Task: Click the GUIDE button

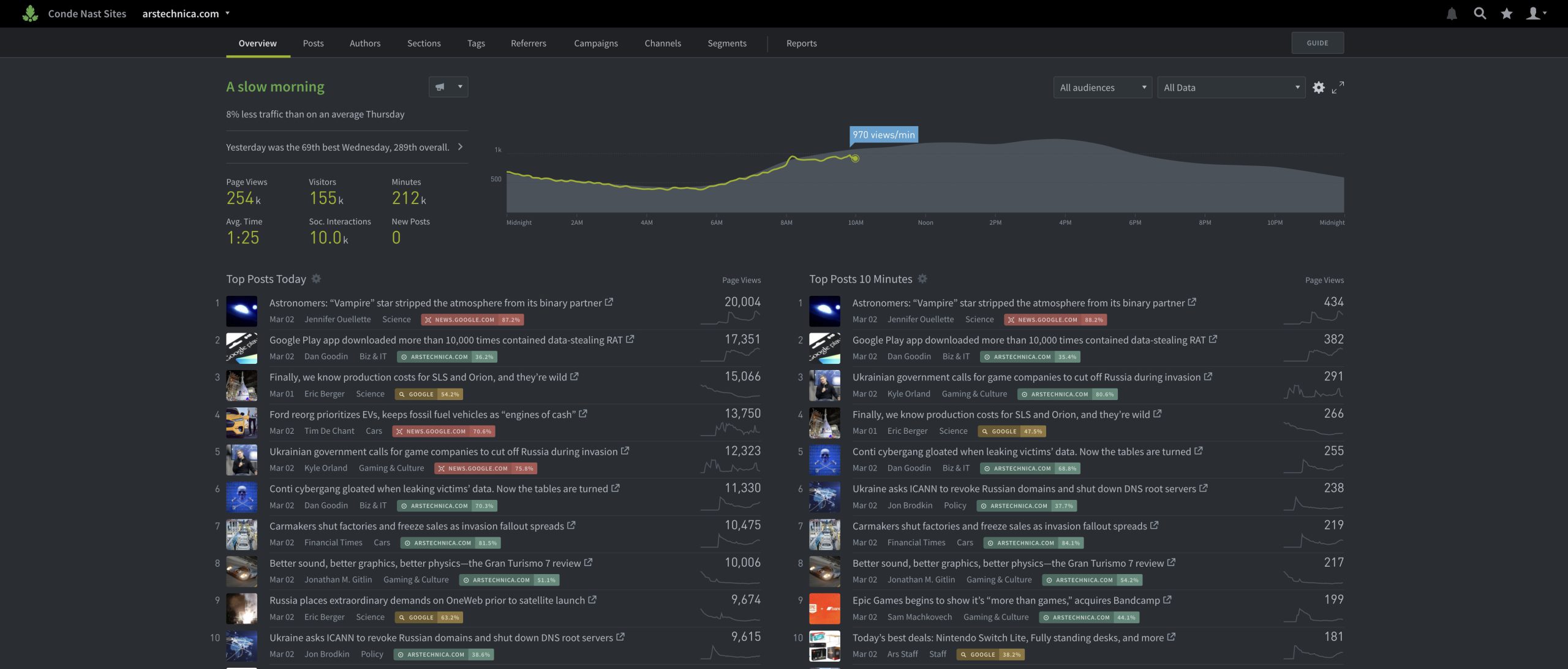Action: tap(1317, 42)
